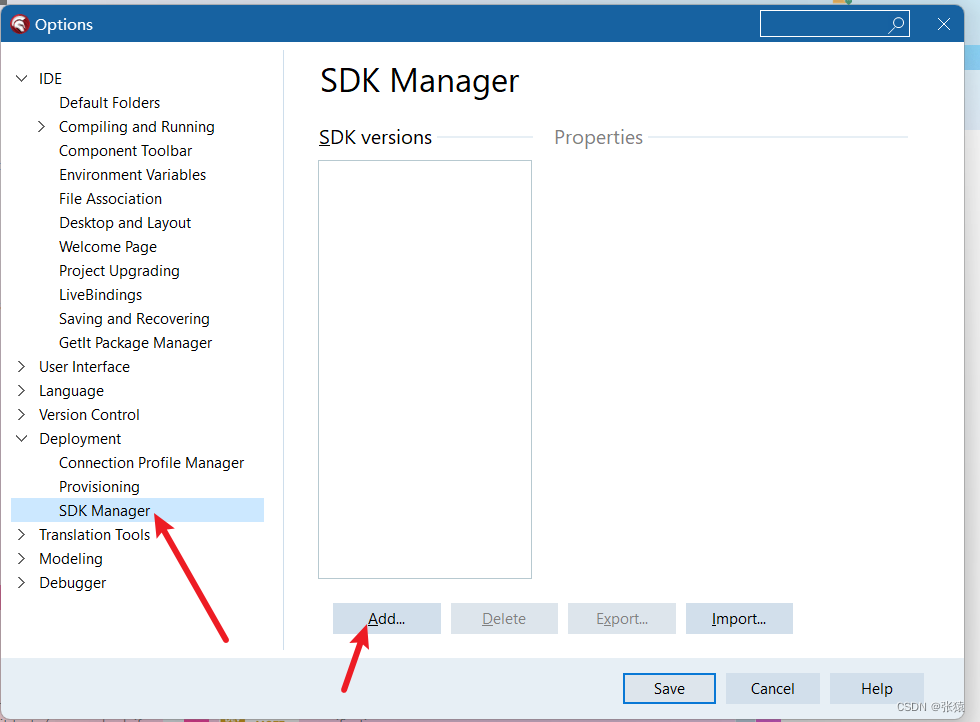Expand the Version Control node
The image size is (980, 722).
(21, 414)
